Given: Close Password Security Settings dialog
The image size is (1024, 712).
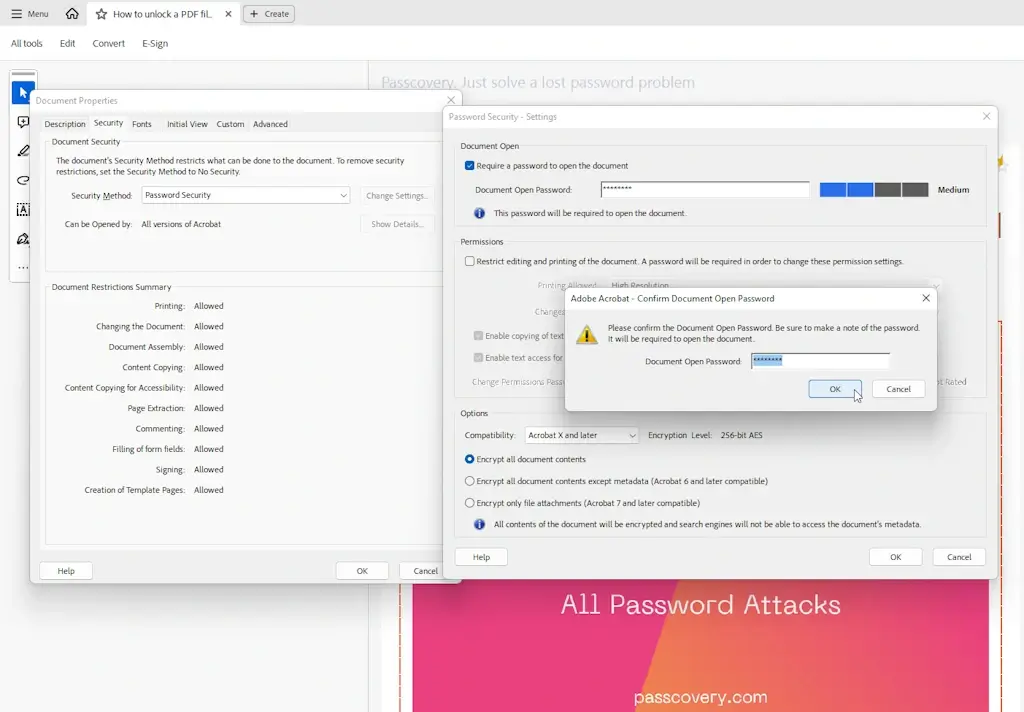Looking at the screenshot, I should pos(987,116).
